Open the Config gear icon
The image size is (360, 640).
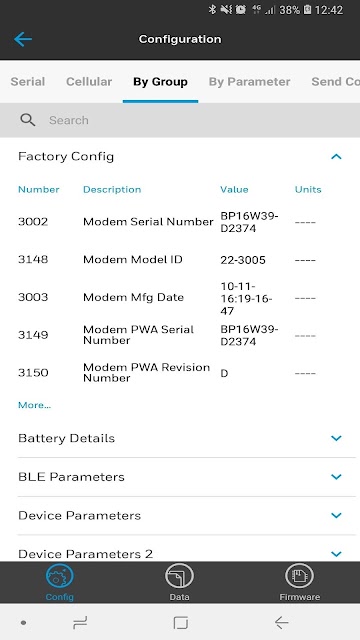60,576
